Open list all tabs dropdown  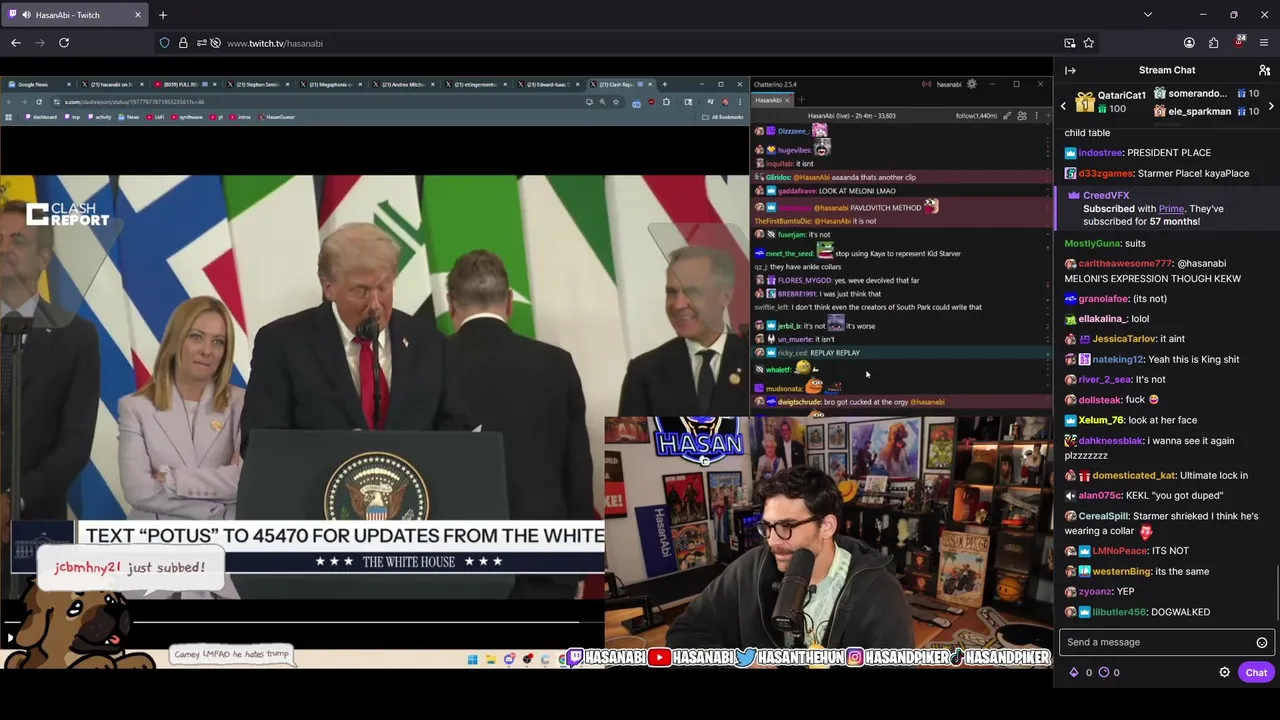(1148, 15)
